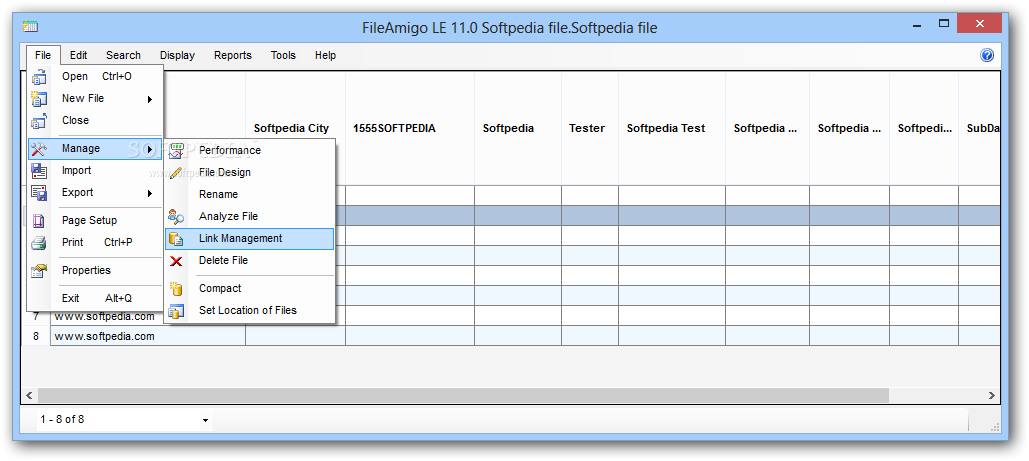Select Rename in Manage submenu
The width and height of the screenshot is (1029, 461).
pos(250,194)
